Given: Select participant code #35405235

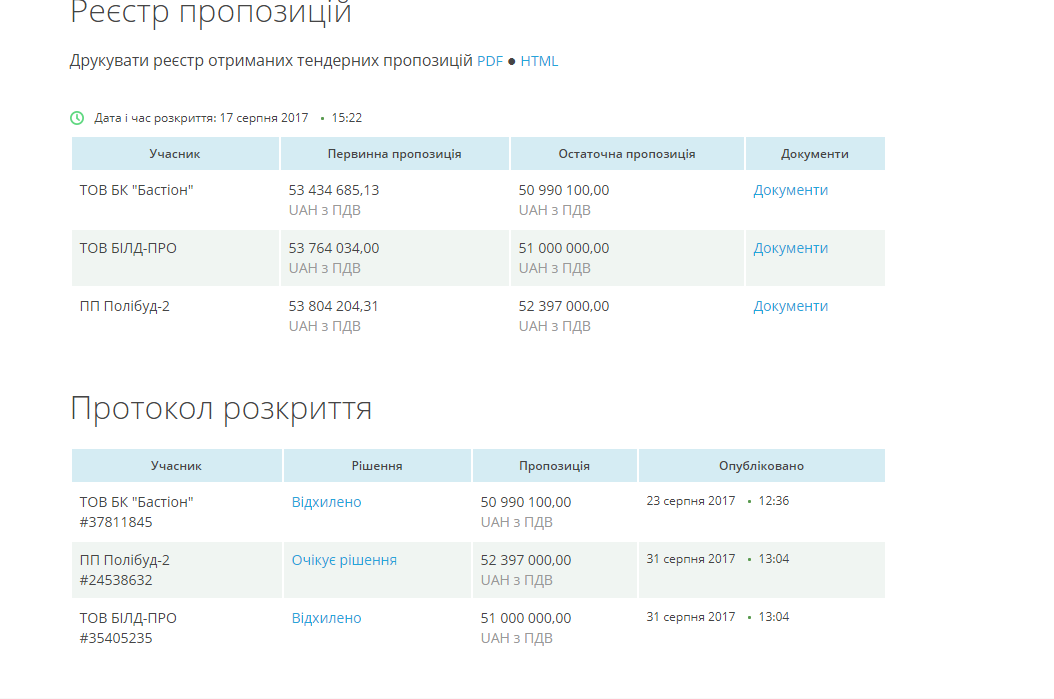Looking at the screenshot, I should click(x=116, y=638).
